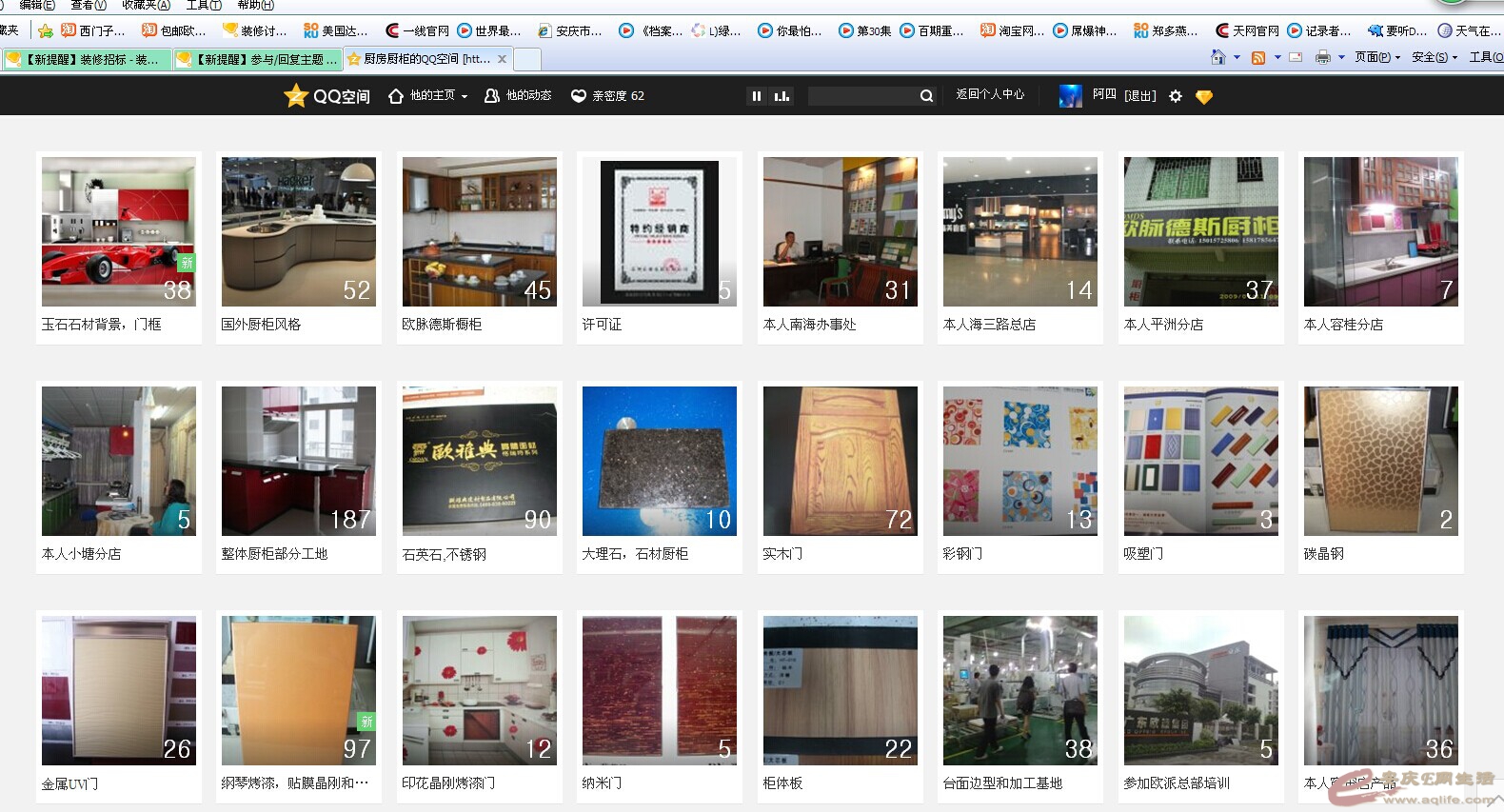
Task: Click the IE home page icon
Action: pos(1217,58)
